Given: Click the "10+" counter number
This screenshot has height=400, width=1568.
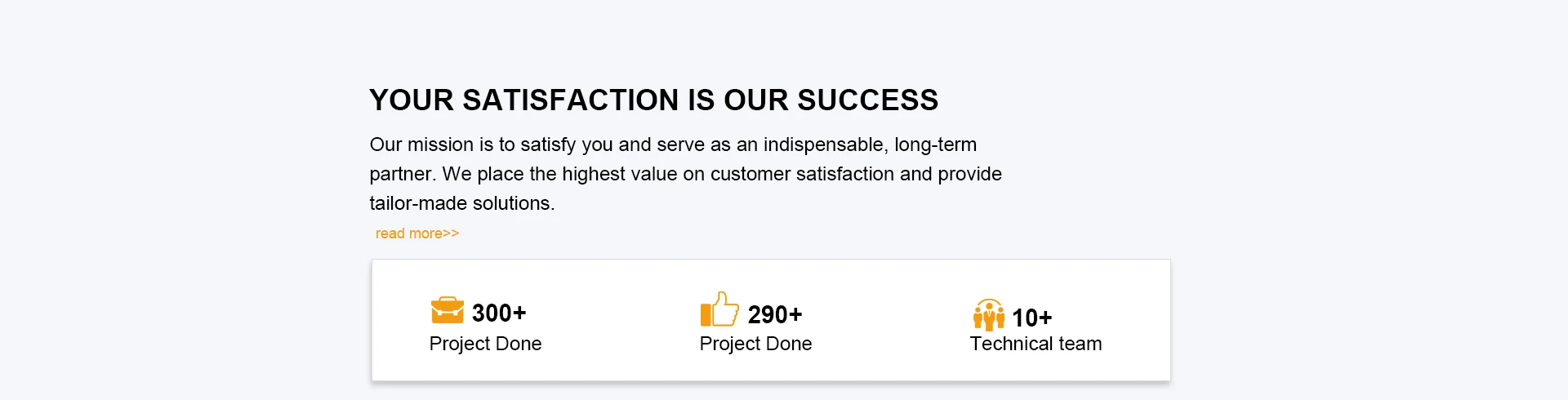Looking at the screenshot, I should [x=1032, y=318].
